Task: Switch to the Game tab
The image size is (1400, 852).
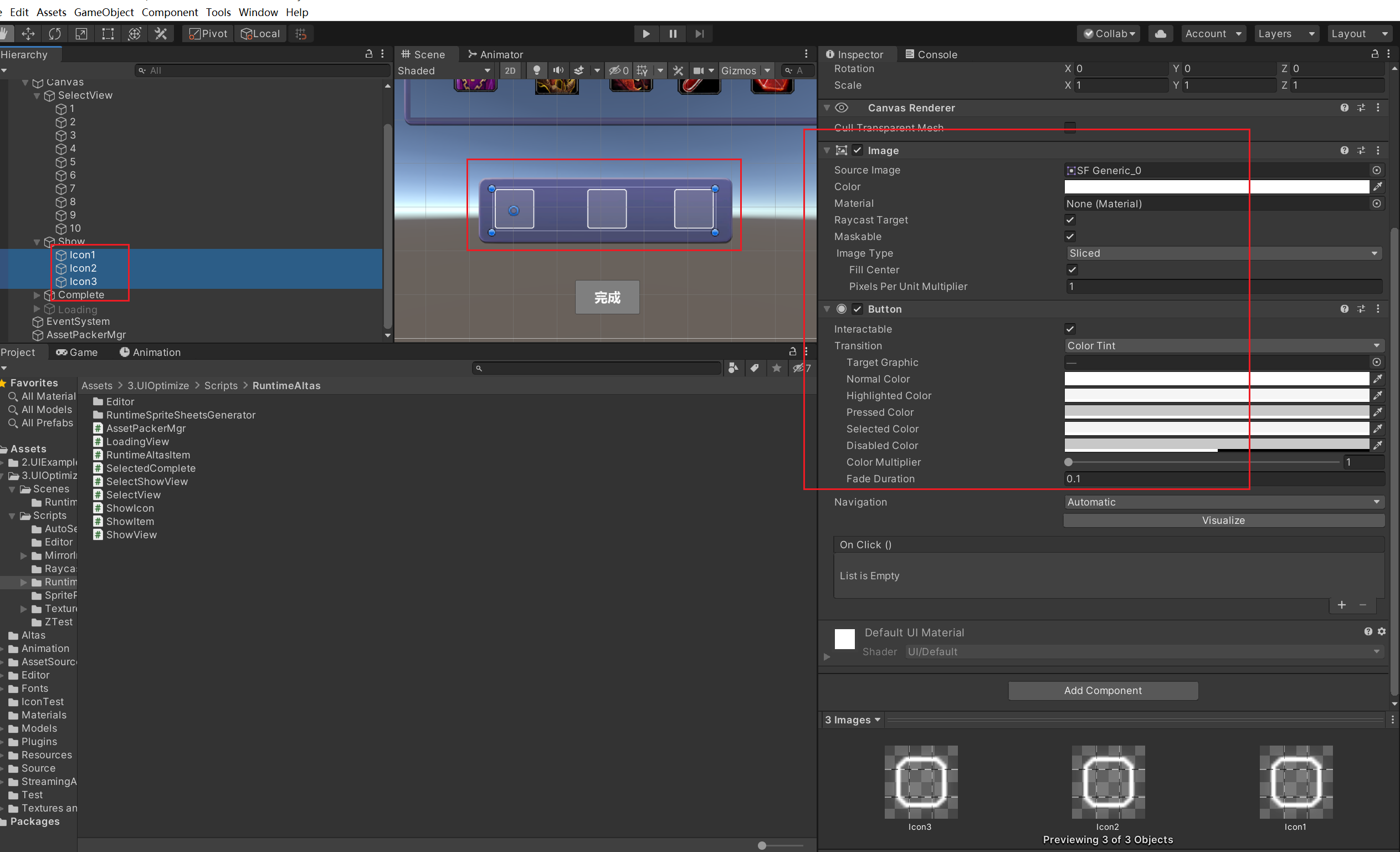Action: [76, 353]
